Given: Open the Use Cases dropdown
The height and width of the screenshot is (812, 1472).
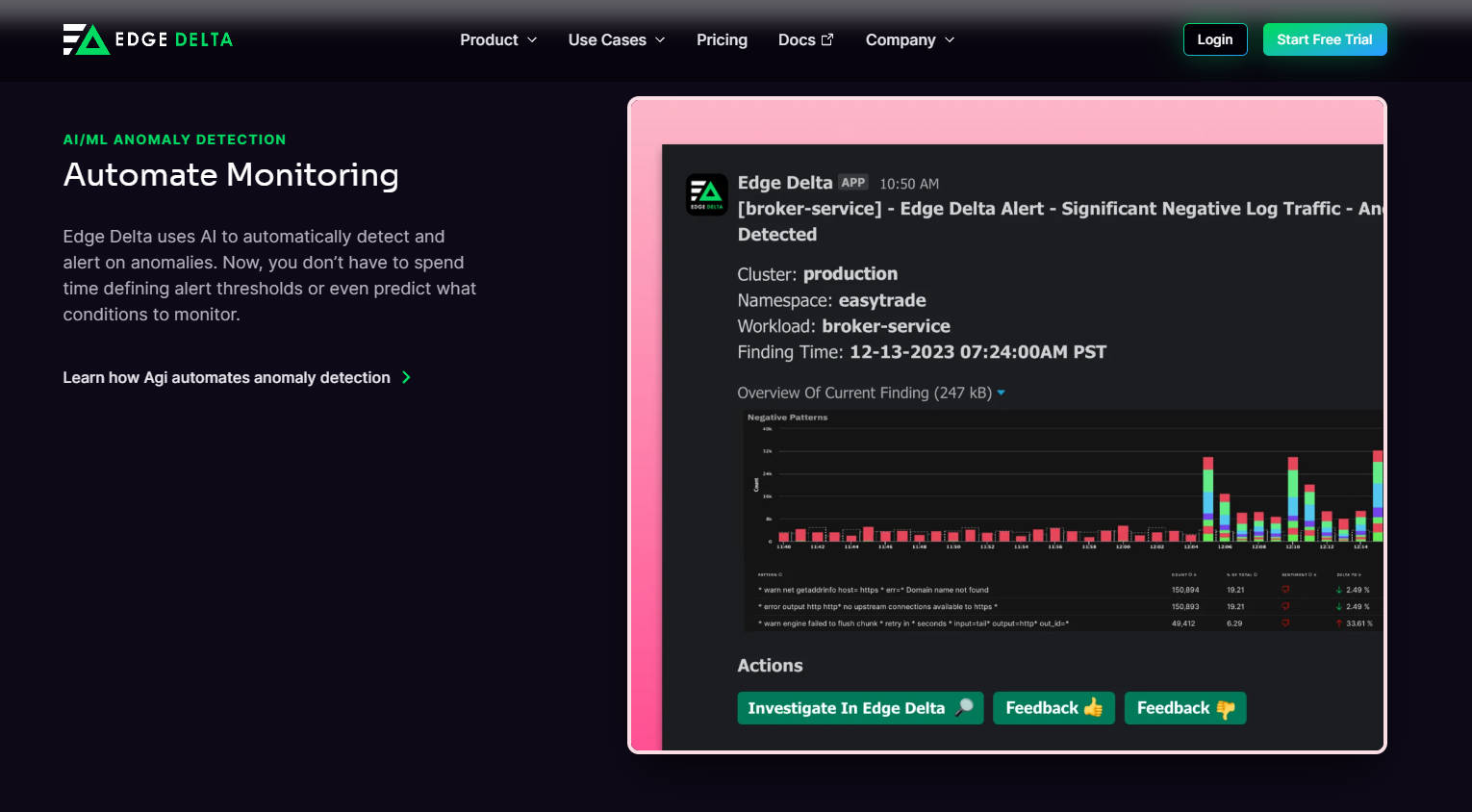Looking at the screenshot, I should (x=616, y=39).
